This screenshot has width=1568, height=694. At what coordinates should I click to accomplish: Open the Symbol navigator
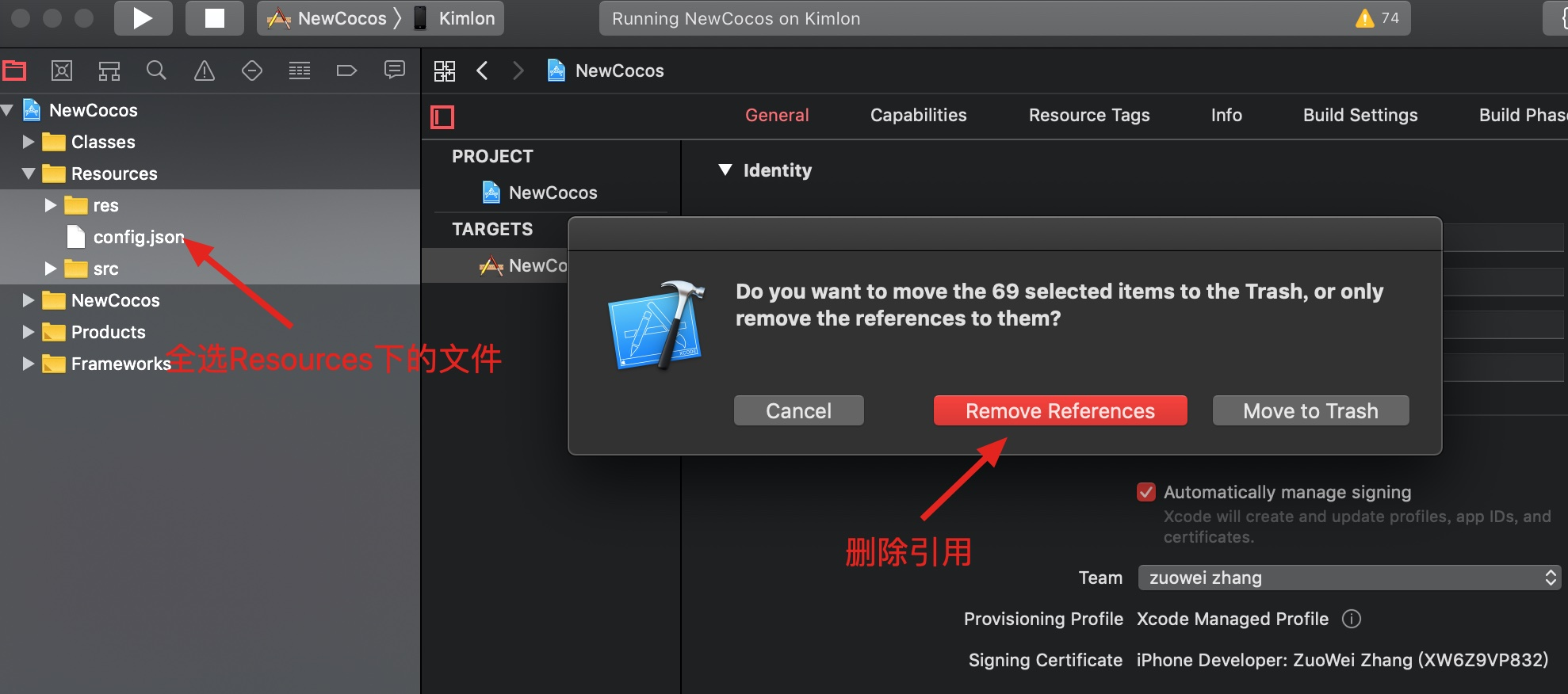point(109,71)
